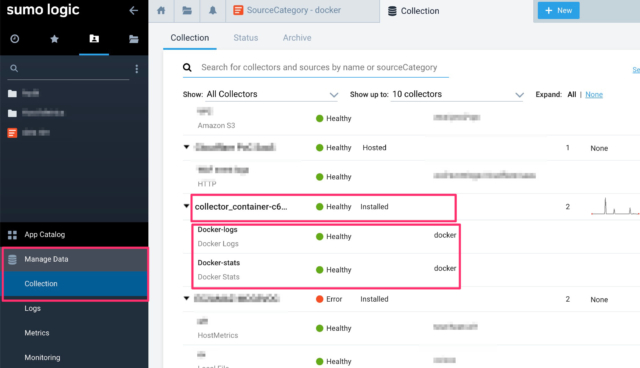Select the Docker-logs source
Viewport: 640px width, 368px height.
tap(217, 230)
